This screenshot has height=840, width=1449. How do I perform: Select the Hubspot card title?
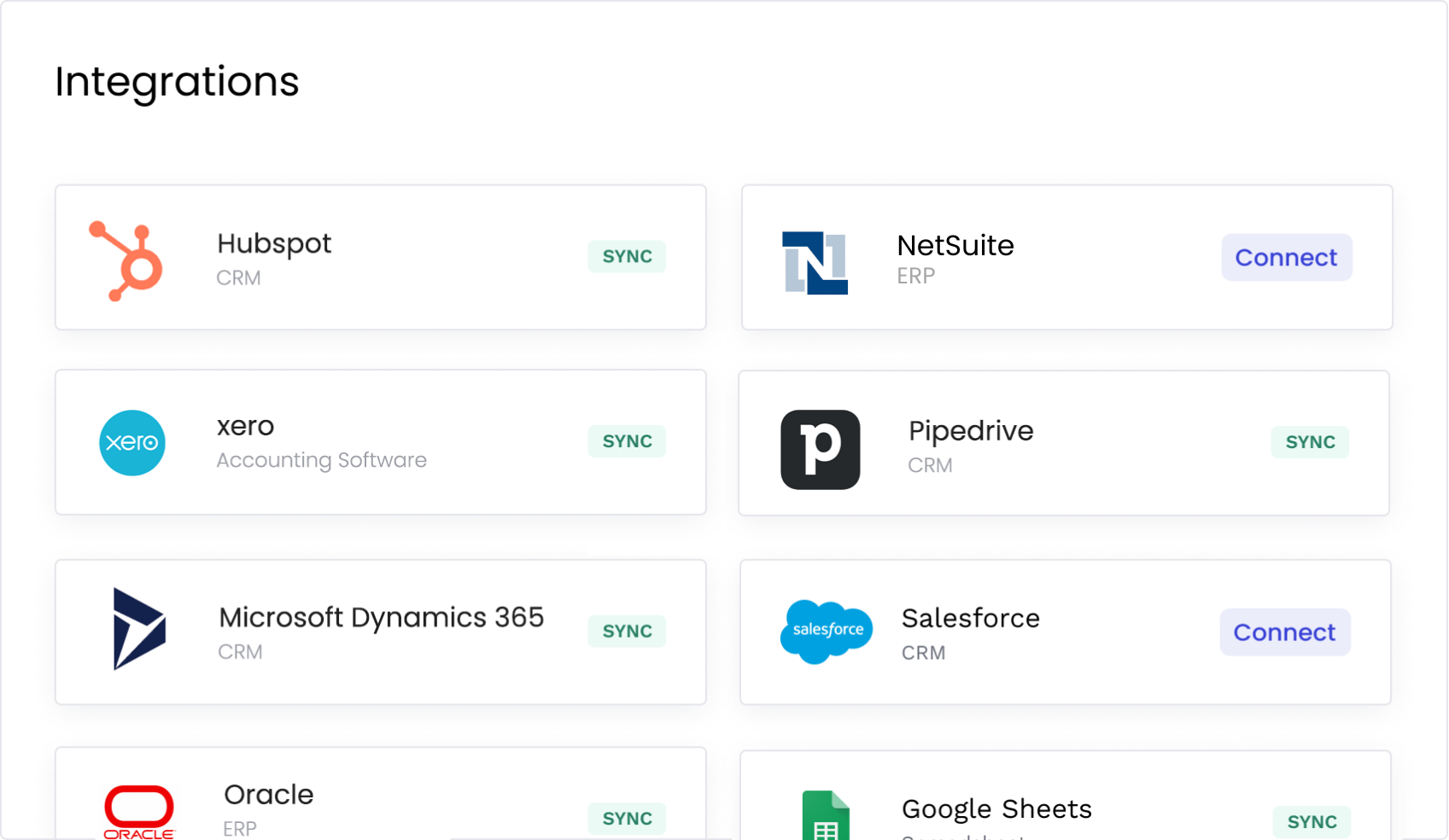274,245
